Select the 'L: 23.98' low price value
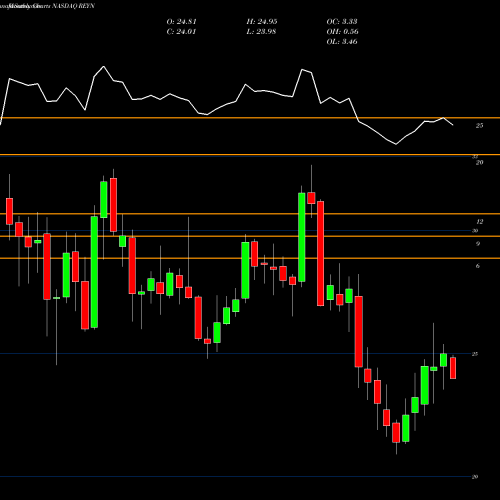The image size is (500, 500). [x=261, y=32]
